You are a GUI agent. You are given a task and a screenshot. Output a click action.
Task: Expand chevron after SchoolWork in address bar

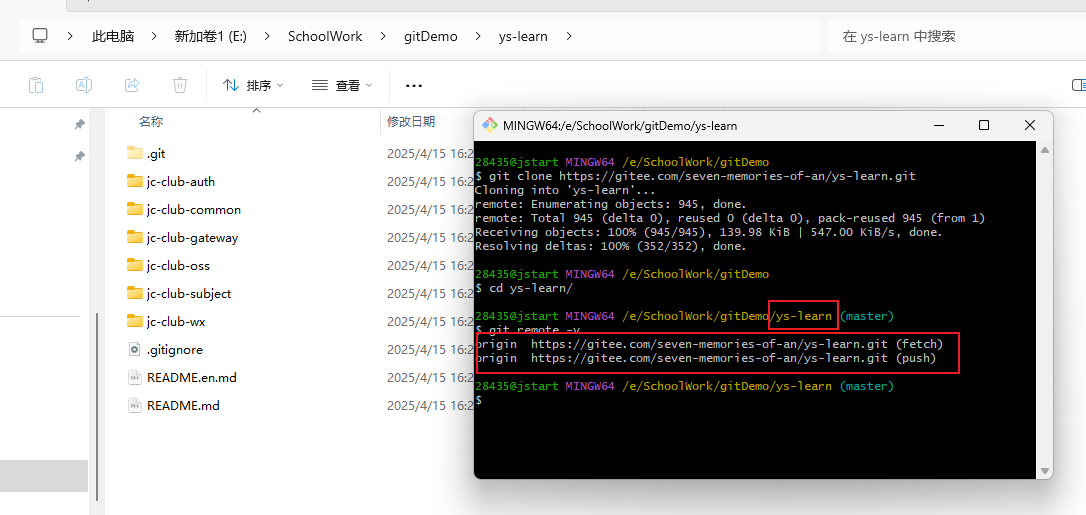click(383, 36)
